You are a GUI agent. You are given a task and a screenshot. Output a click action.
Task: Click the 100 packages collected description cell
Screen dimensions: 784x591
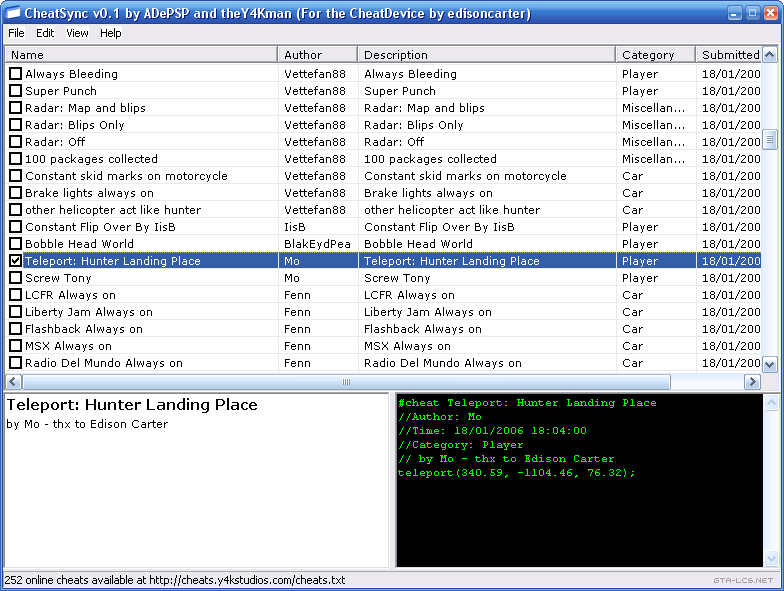(x=430, y=159)
